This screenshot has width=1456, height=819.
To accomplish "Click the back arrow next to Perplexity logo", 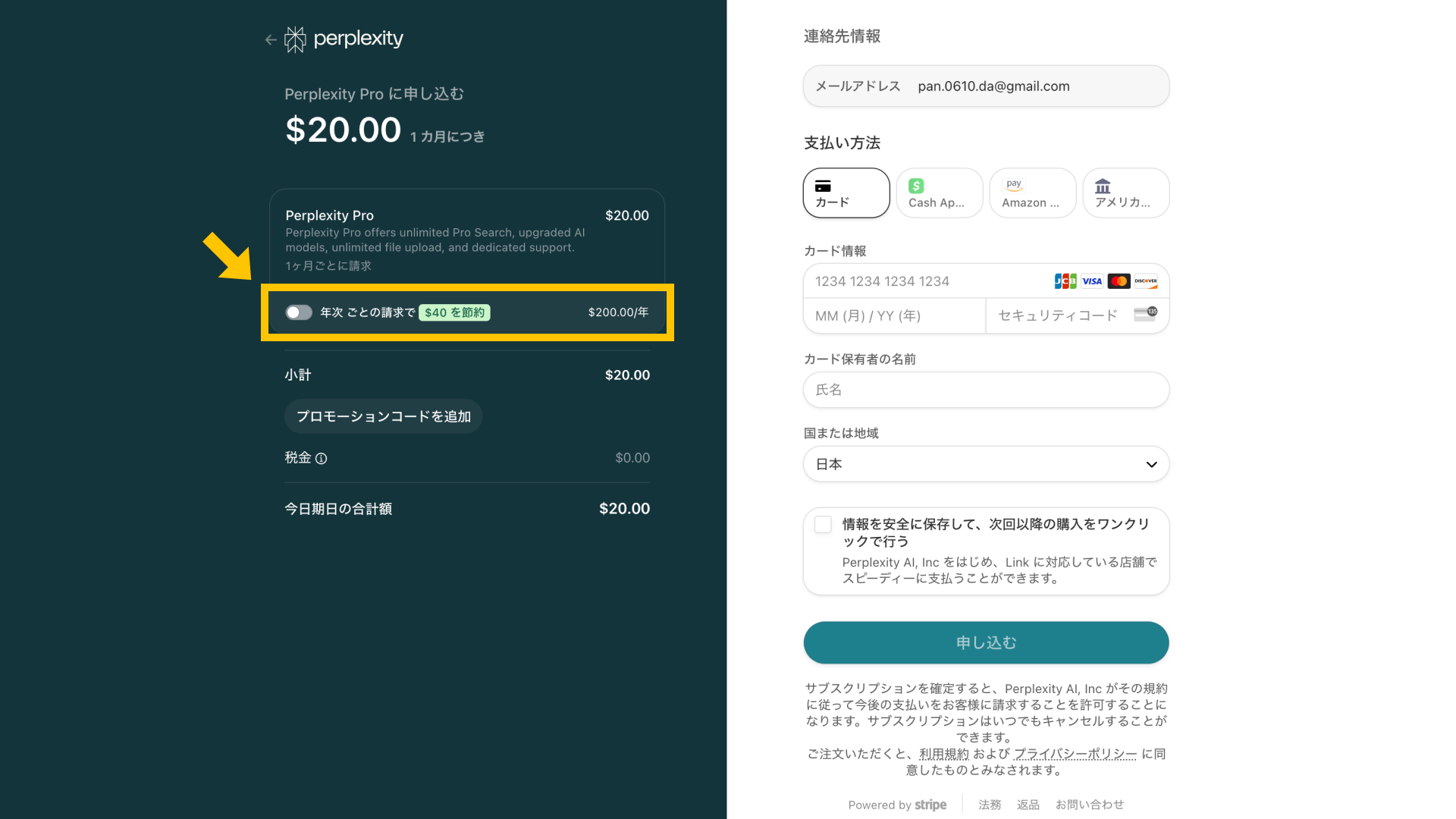I will 271,39.
